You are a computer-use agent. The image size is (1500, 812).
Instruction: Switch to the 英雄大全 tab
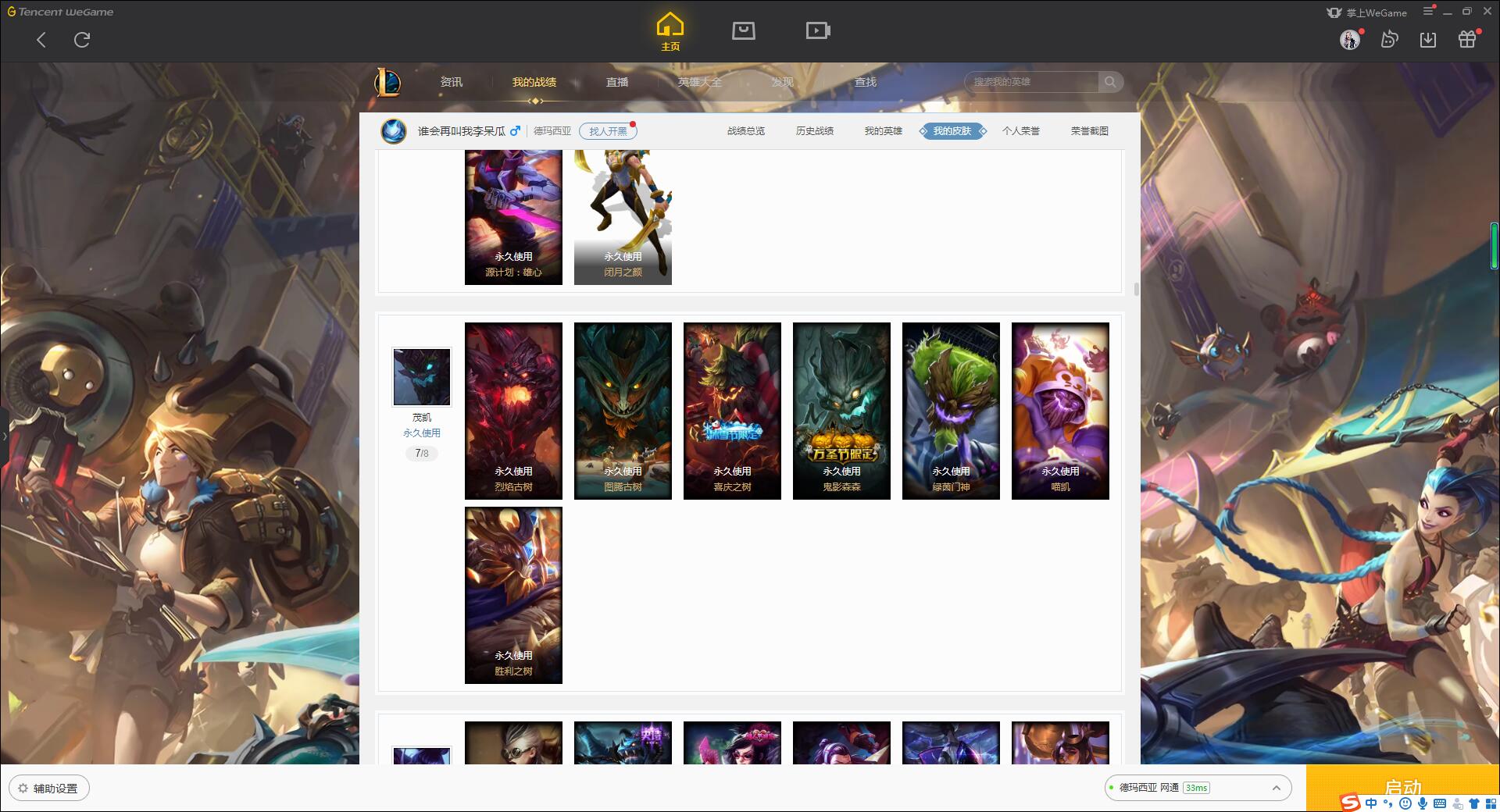[700, 82]
